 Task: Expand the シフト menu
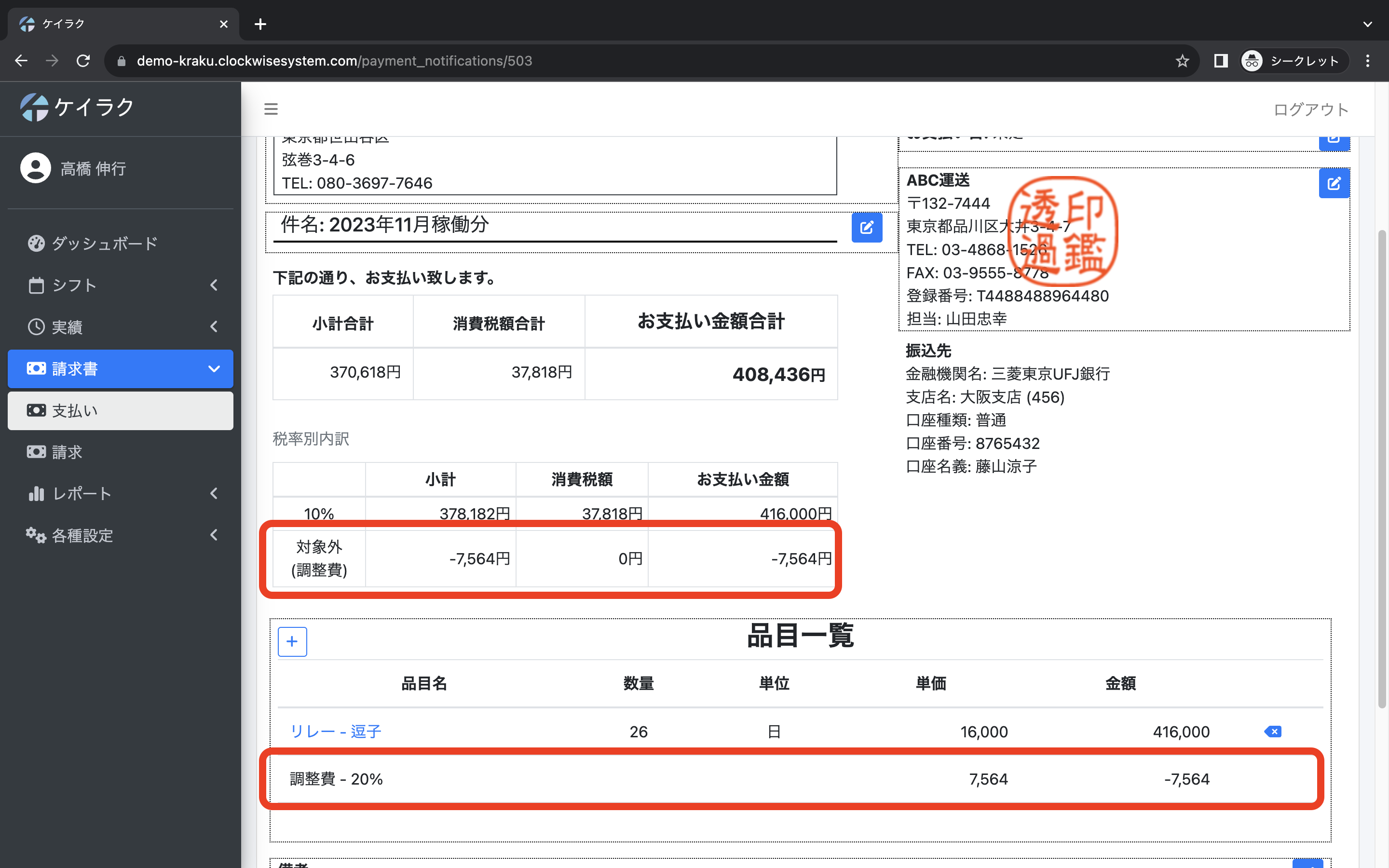pos(121,285)
